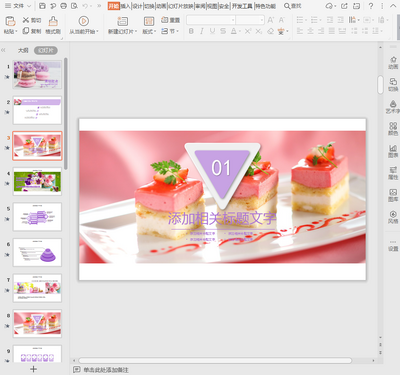This screenshot has height=375, width=400.
Task: Click the Layout (版式) icon
Action: click(149, 21)
